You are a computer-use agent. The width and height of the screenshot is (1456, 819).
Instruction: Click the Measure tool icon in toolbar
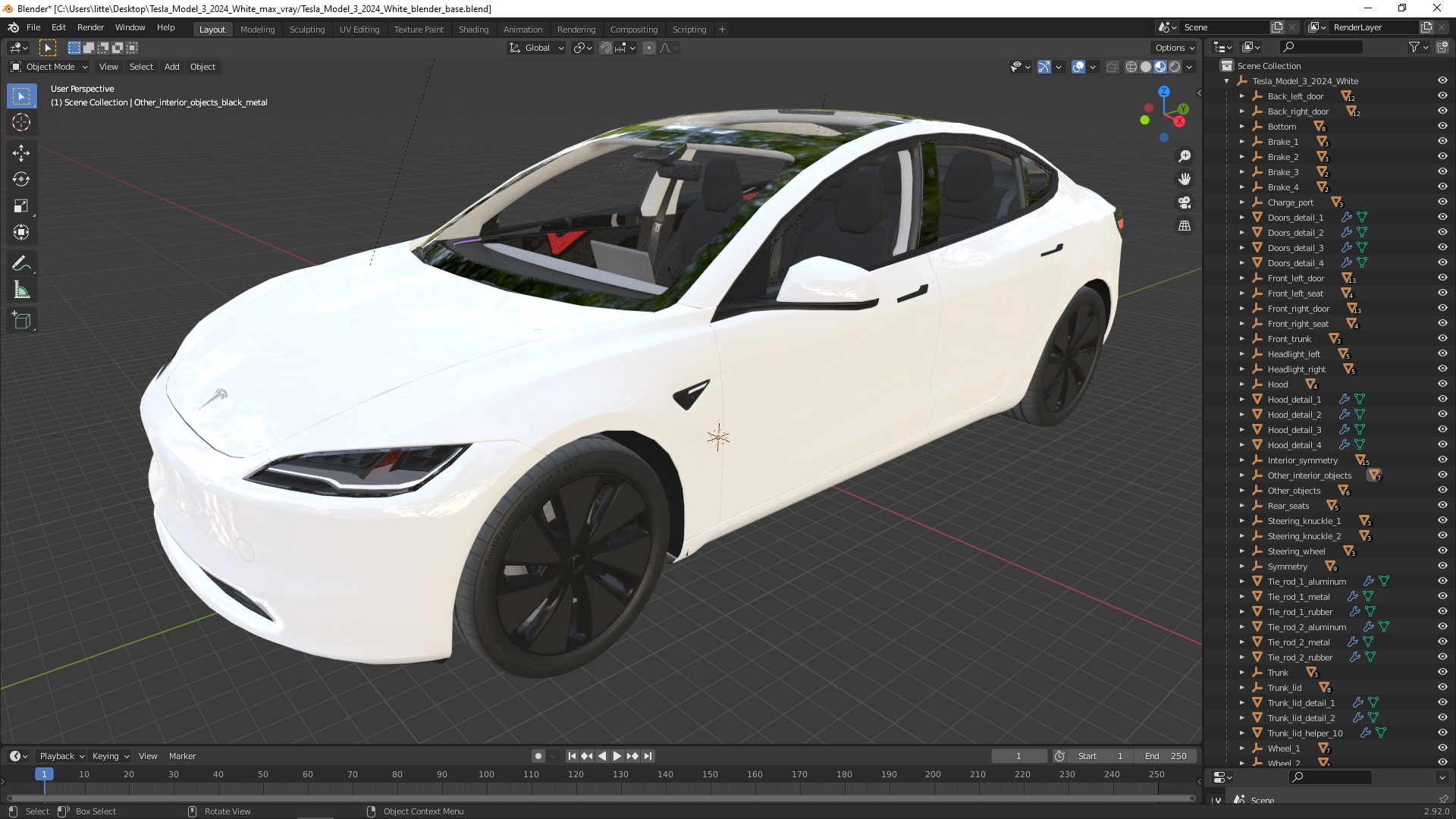[22, 291]
